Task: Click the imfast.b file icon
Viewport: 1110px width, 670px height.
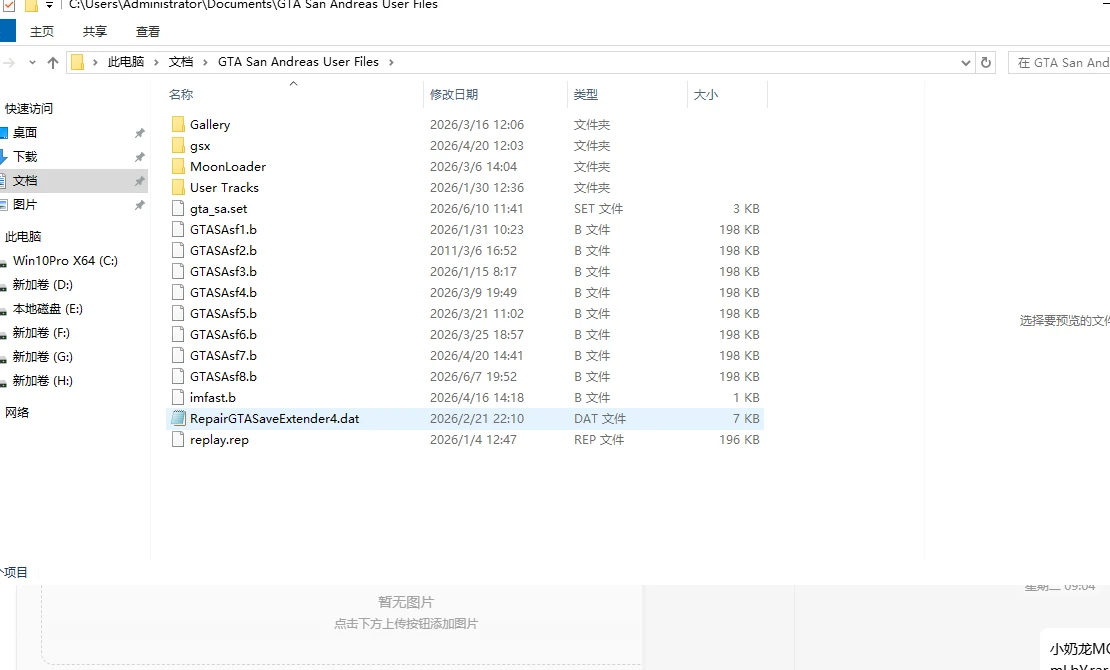Action: tap(178, 398)
